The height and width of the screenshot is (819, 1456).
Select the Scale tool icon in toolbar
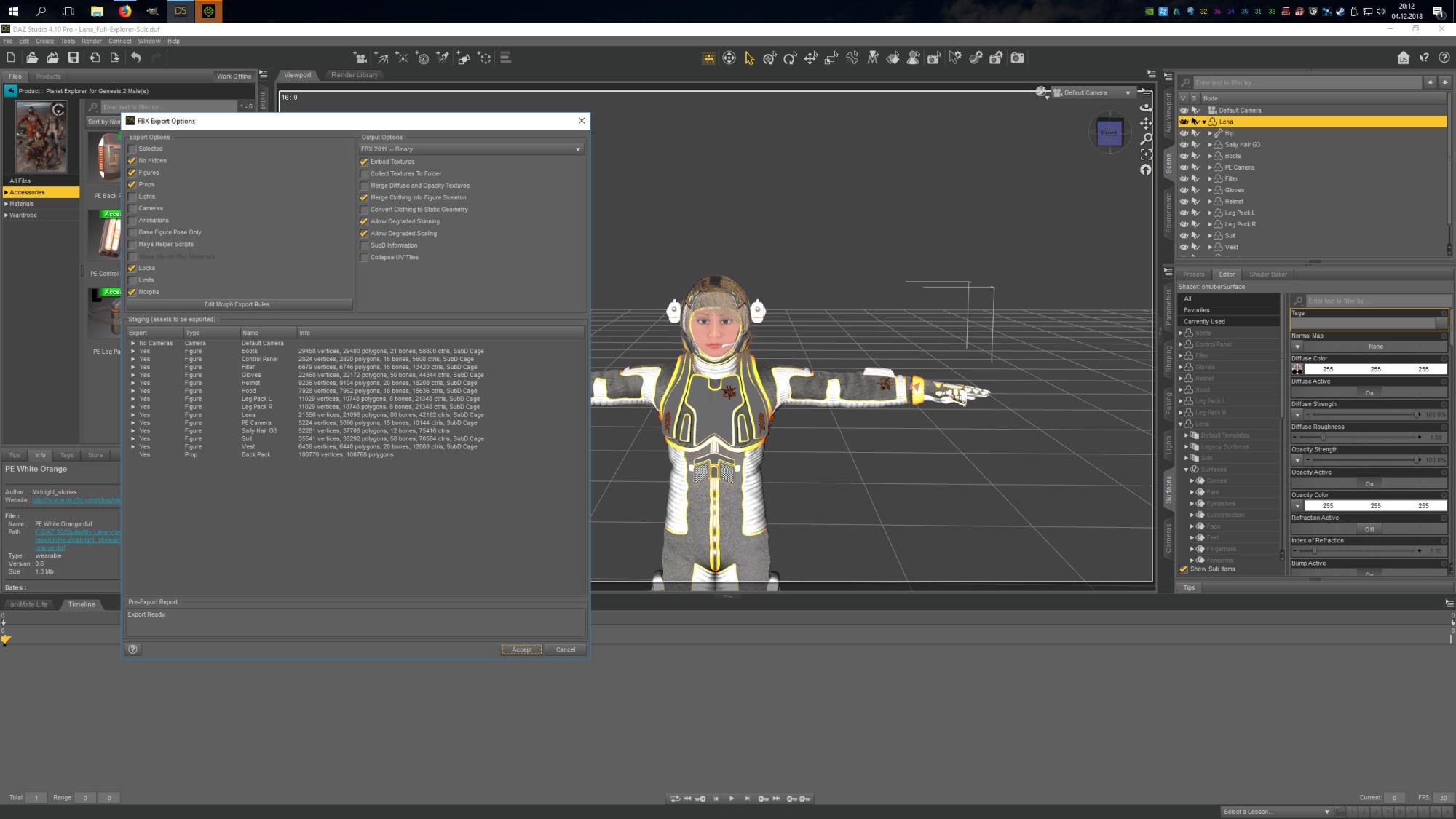[831, 58]
